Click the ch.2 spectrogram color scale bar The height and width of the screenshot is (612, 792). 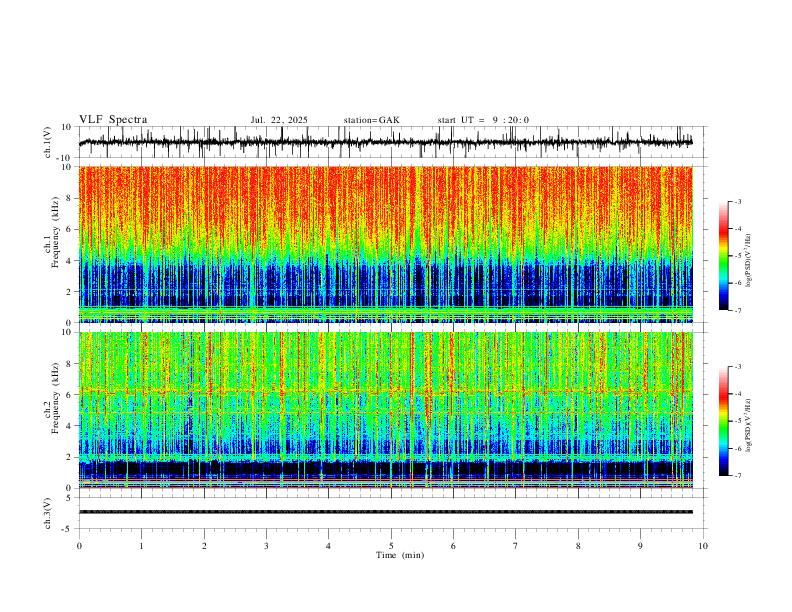pos(724,421)
